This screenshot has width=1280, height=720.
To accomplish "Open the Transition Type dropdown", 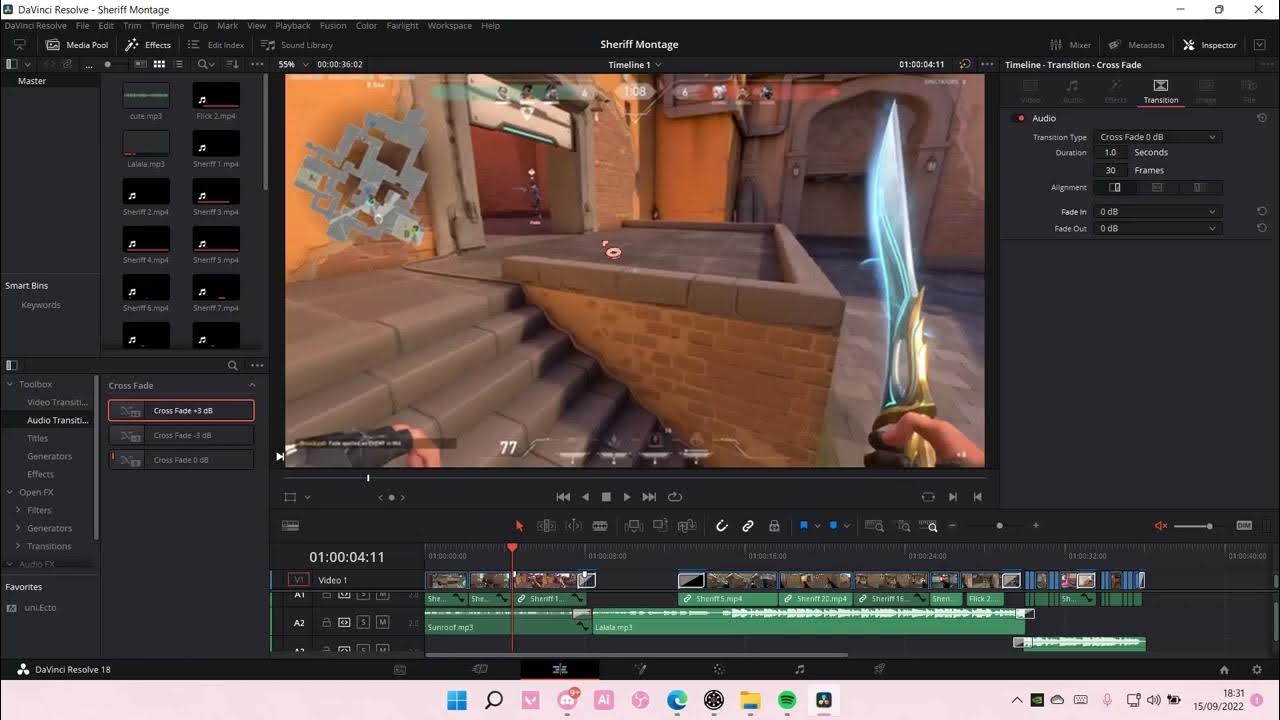I will (1158, 137).
